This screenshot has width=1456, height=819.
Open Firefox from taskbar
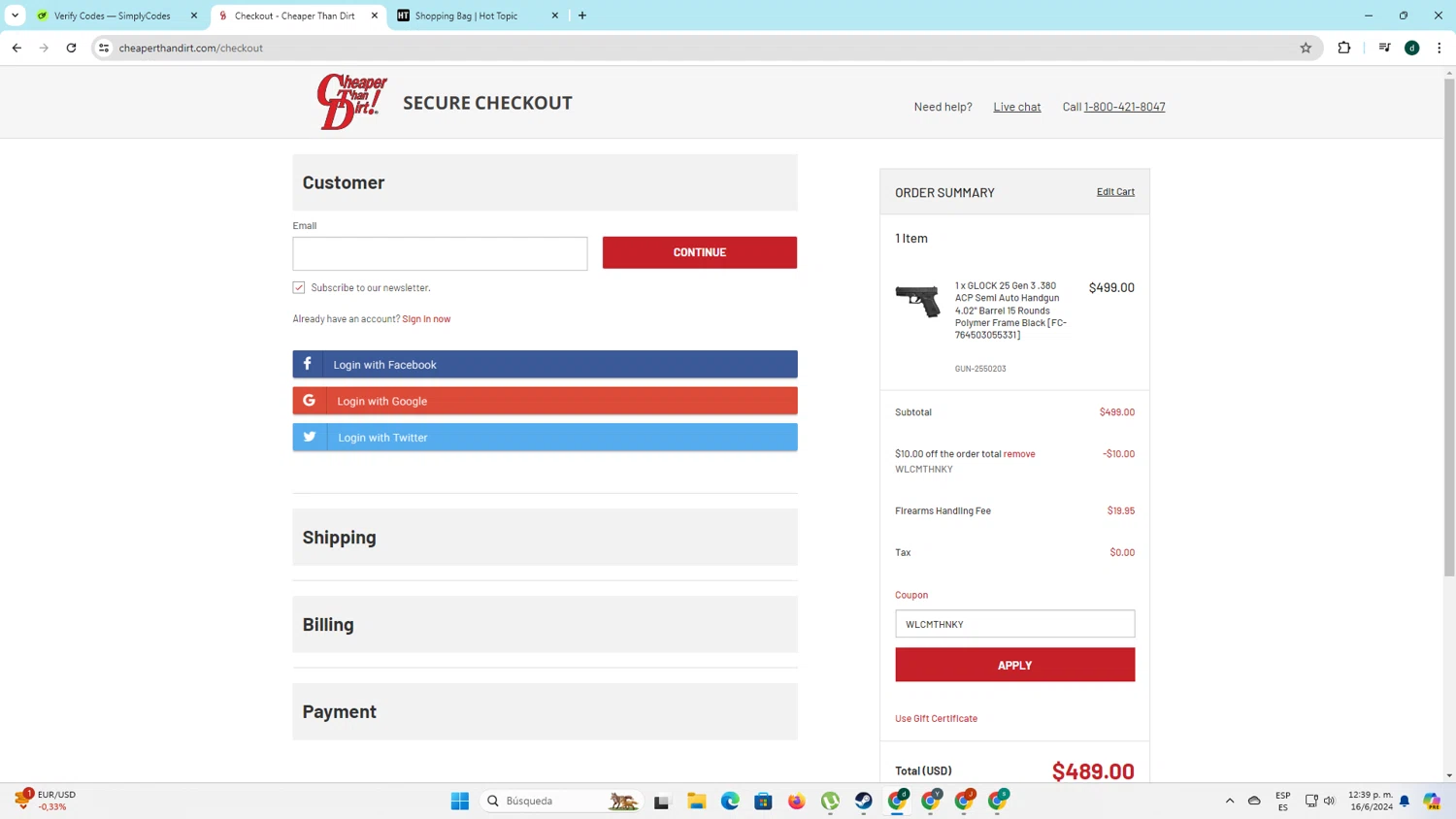click(797, 801)
